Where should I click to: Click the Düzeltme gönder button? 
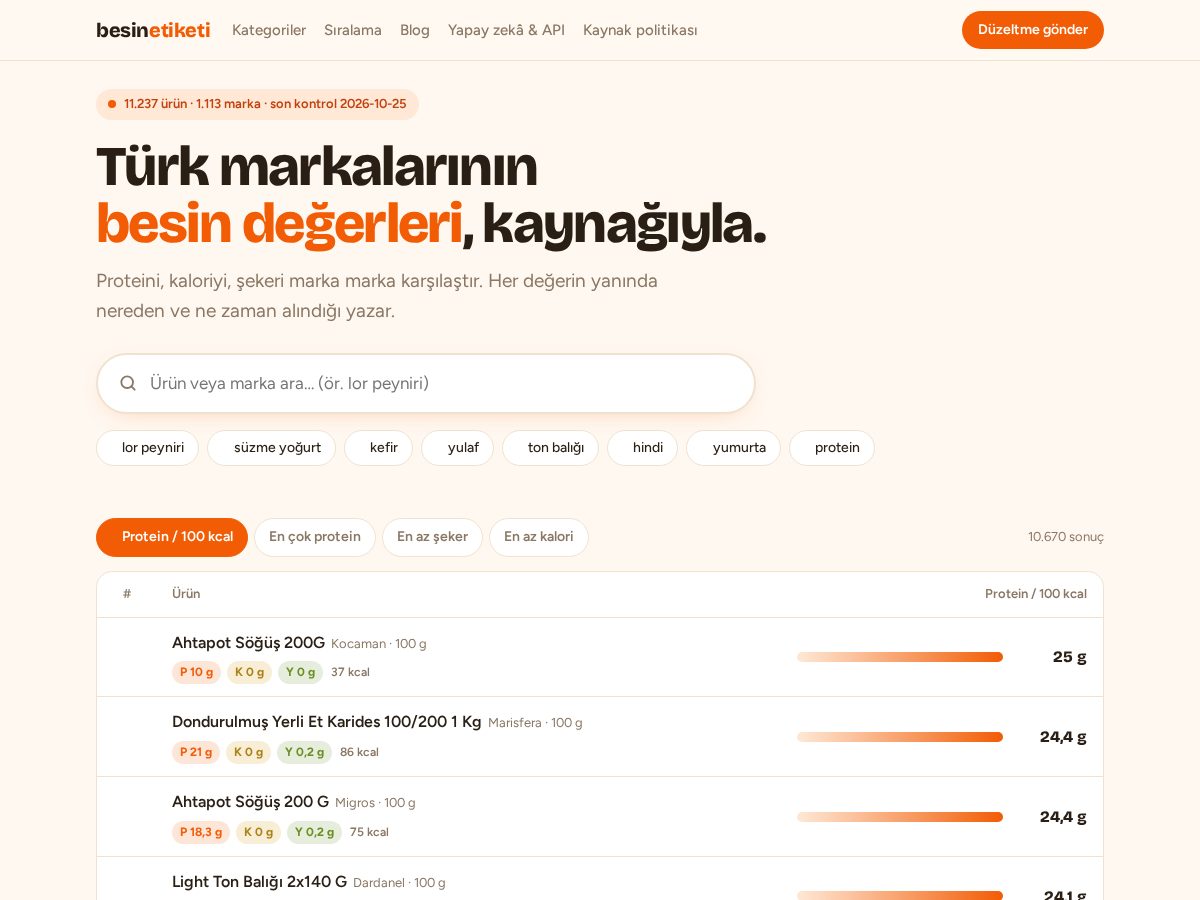(x=1033, y=30)
